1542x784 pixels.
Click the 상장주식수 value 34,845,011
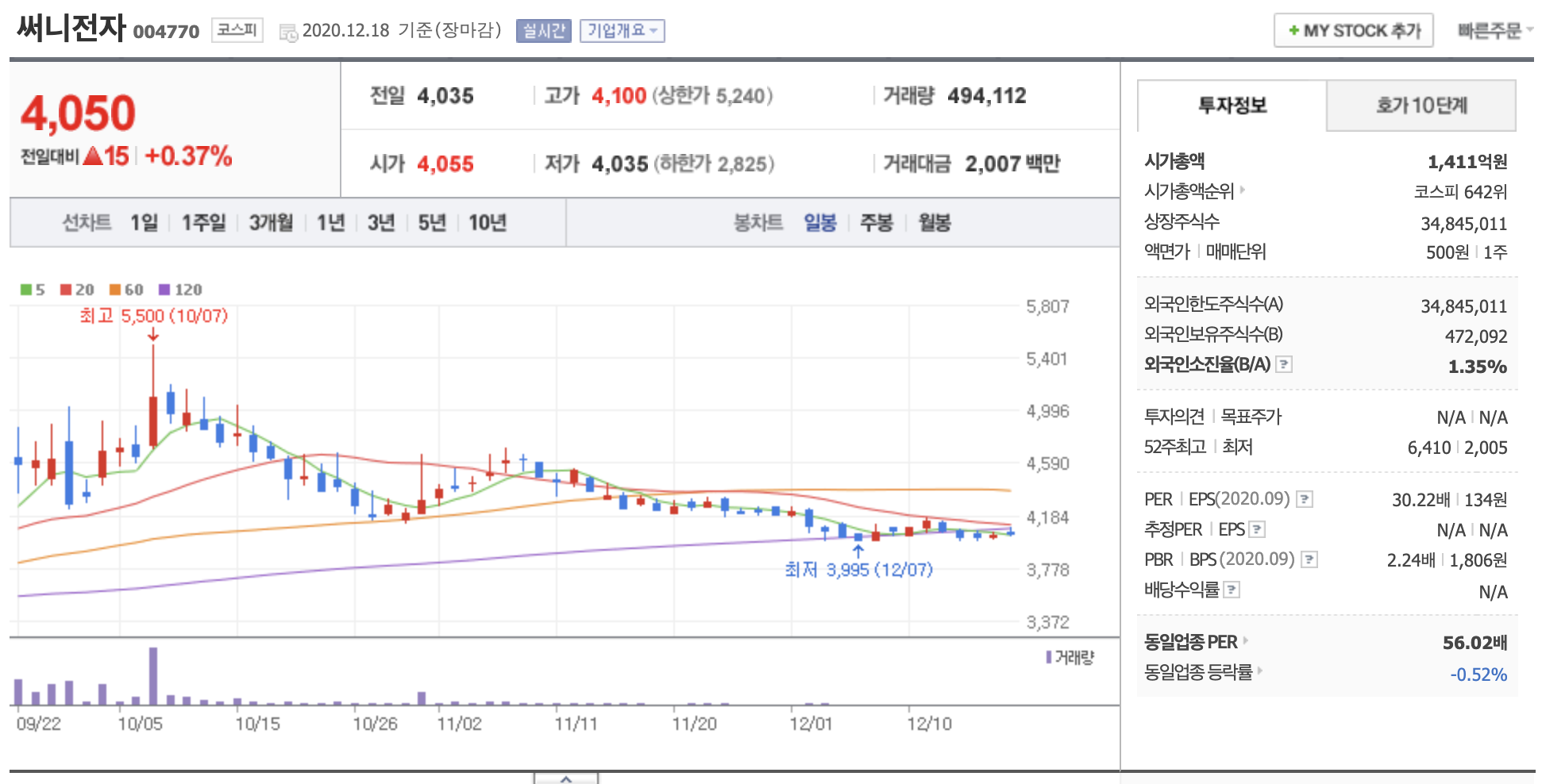(1464, 224)
